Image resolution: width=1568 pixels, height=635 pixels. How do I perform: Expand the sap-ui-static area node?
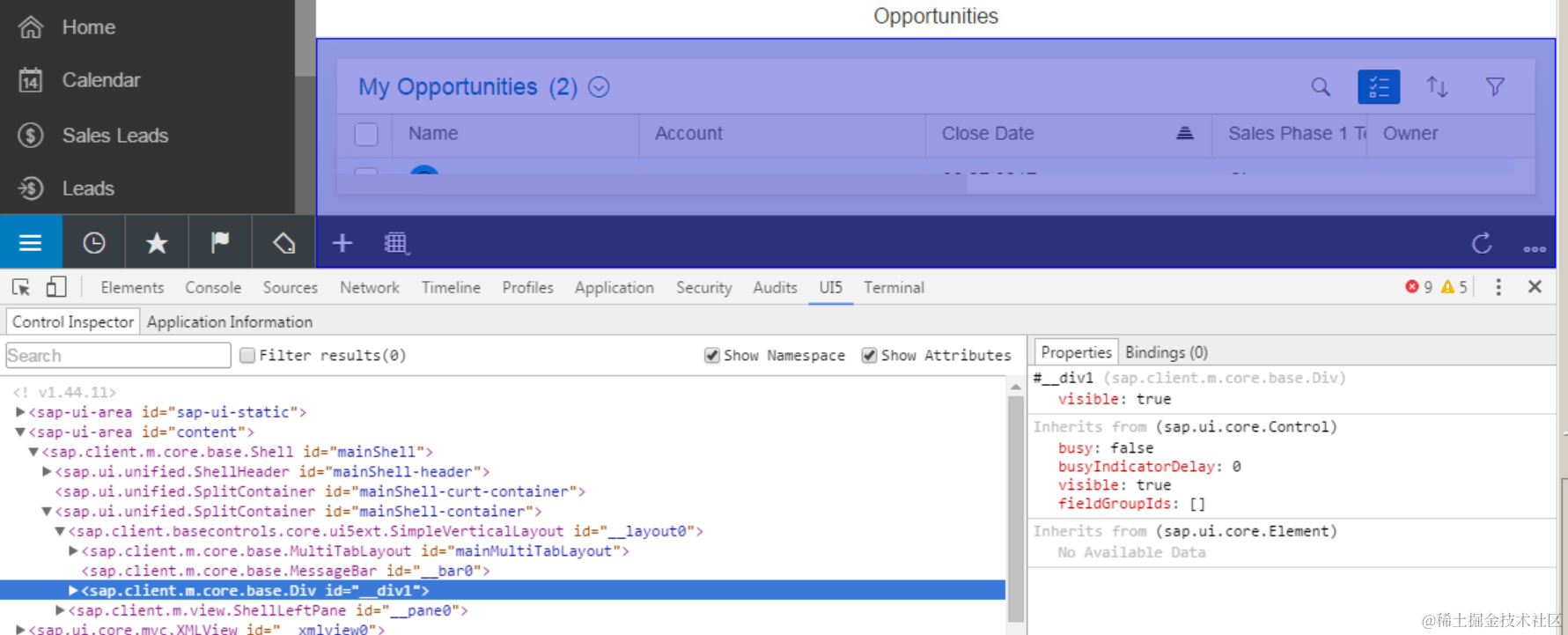pos(19,412)
